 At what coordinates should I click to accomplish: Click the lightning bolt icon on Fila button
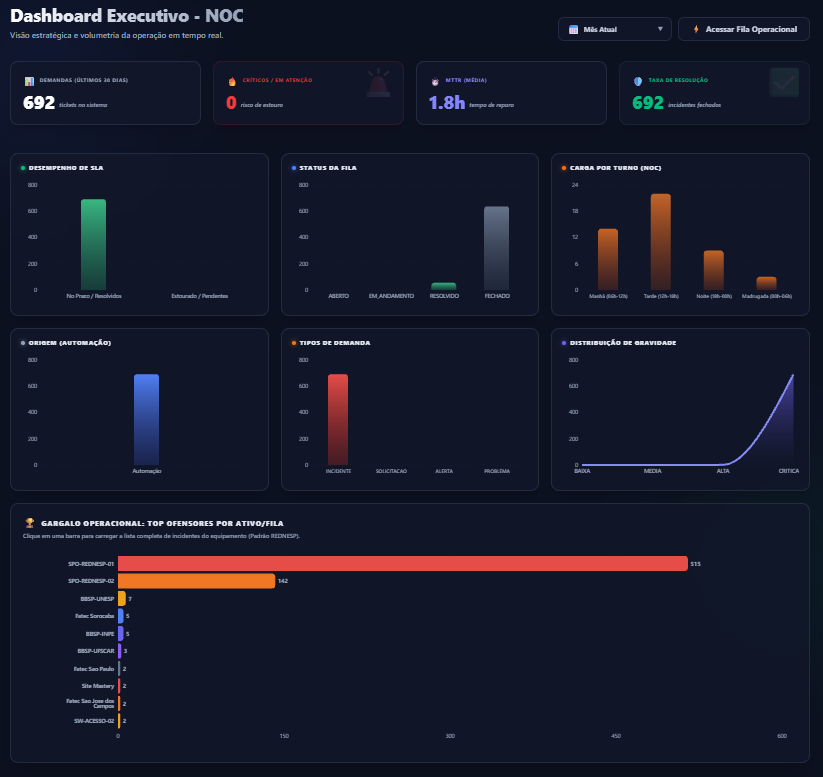[x=696, y=29]
